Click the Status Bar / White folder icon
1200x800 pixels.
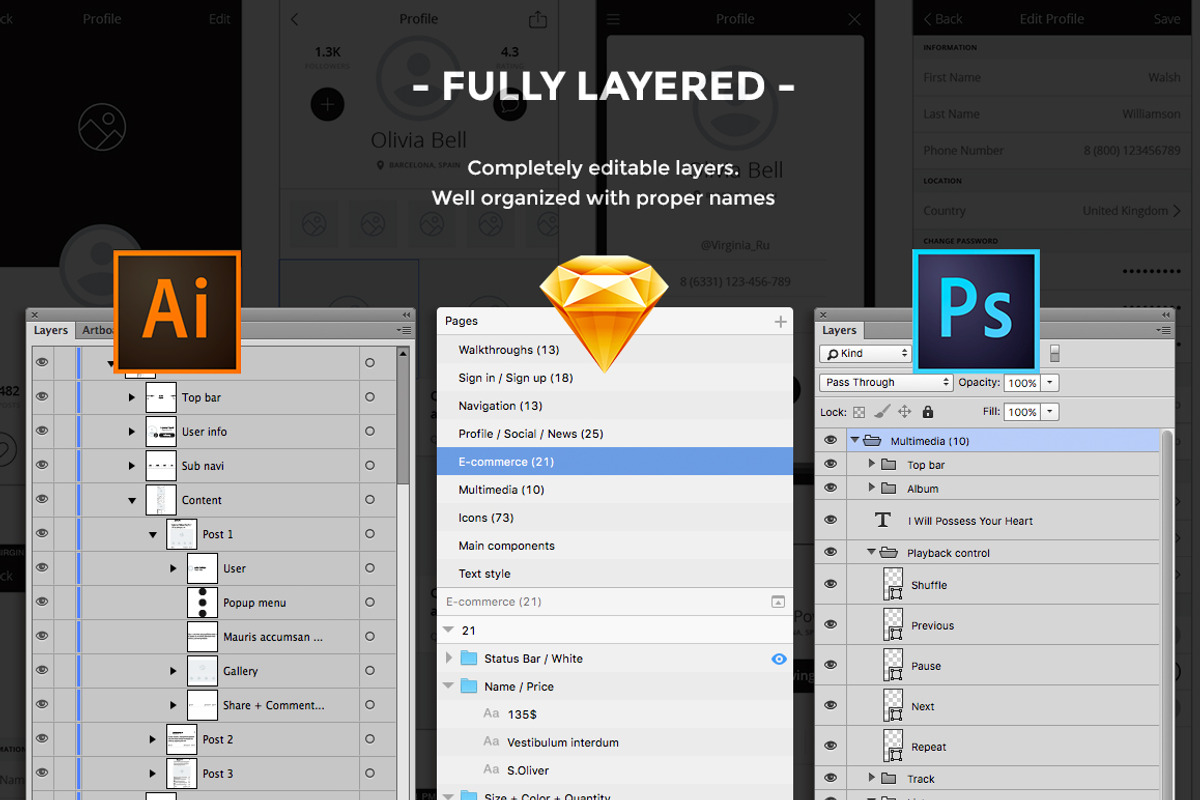pos(469,658)
